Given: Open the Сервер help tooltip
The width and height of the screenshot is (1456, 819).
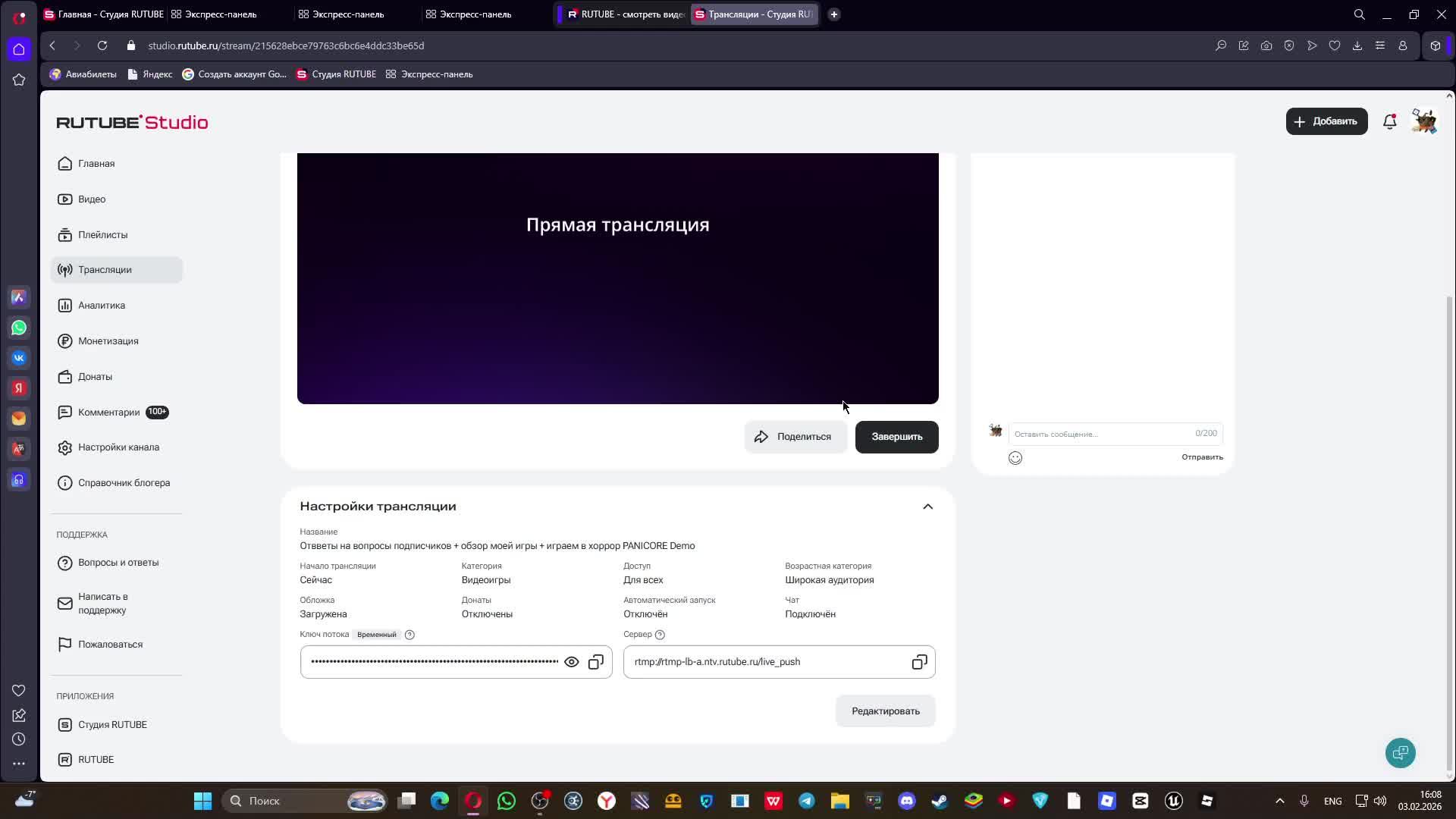Looking at the screenshot, I should pos(660,635).
